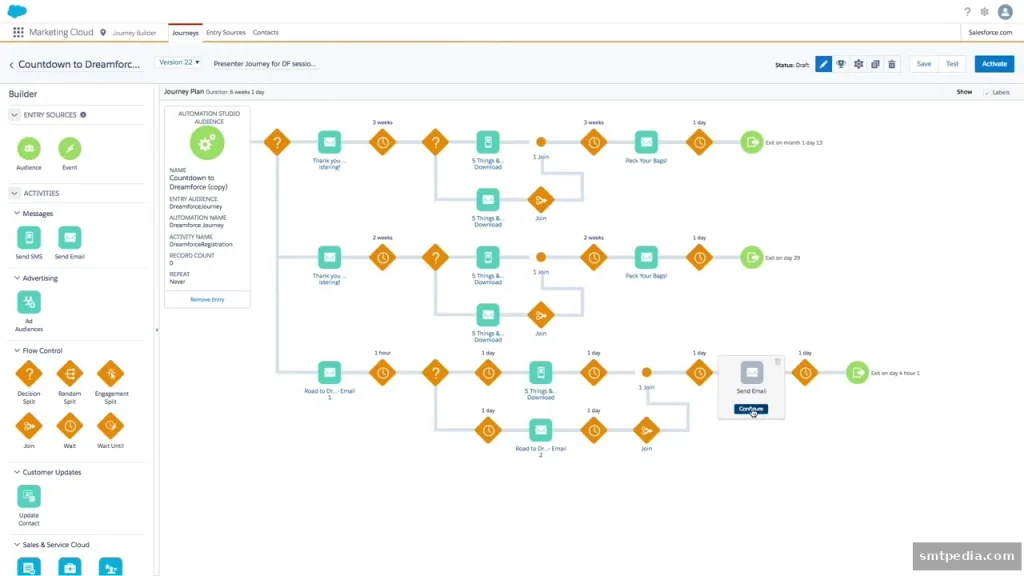The height and width of the screenshot is (576, 1024).
Task: Open the app launcher grid icon
Action: pyautogui.click(x=18, y=32)
